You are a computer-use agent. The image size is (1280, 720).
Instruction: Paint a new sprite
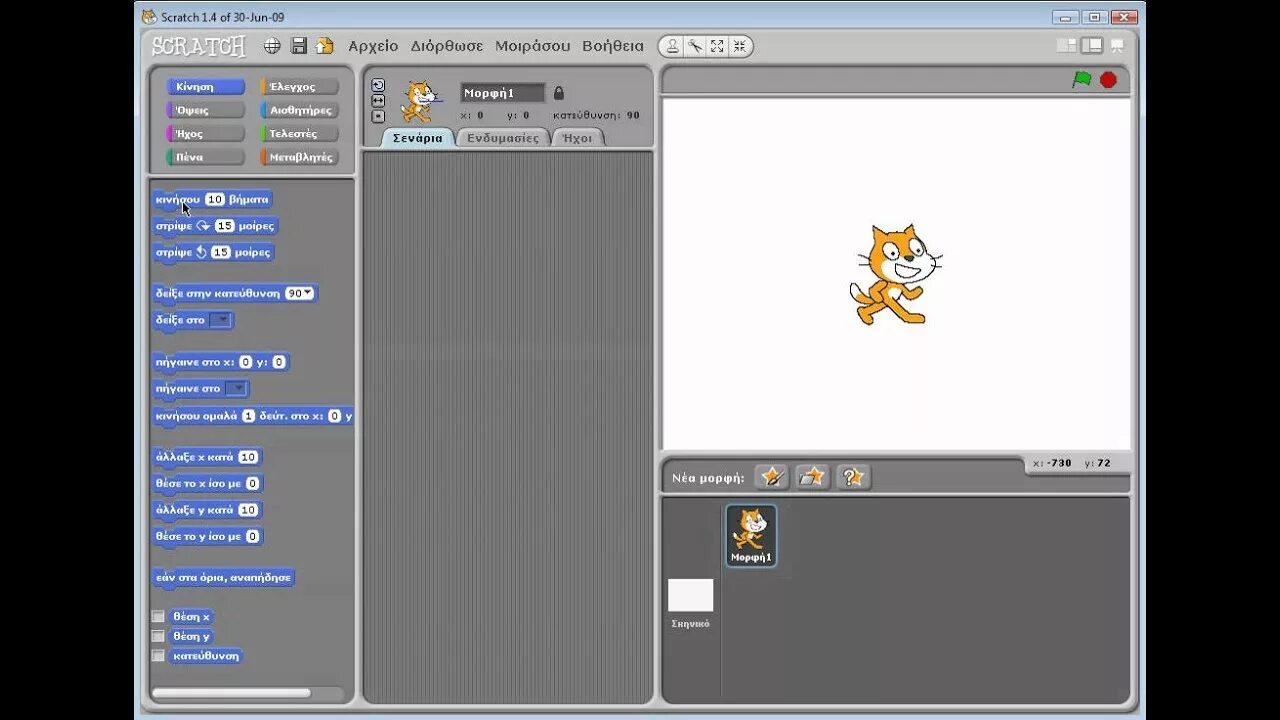coord(772,477)
